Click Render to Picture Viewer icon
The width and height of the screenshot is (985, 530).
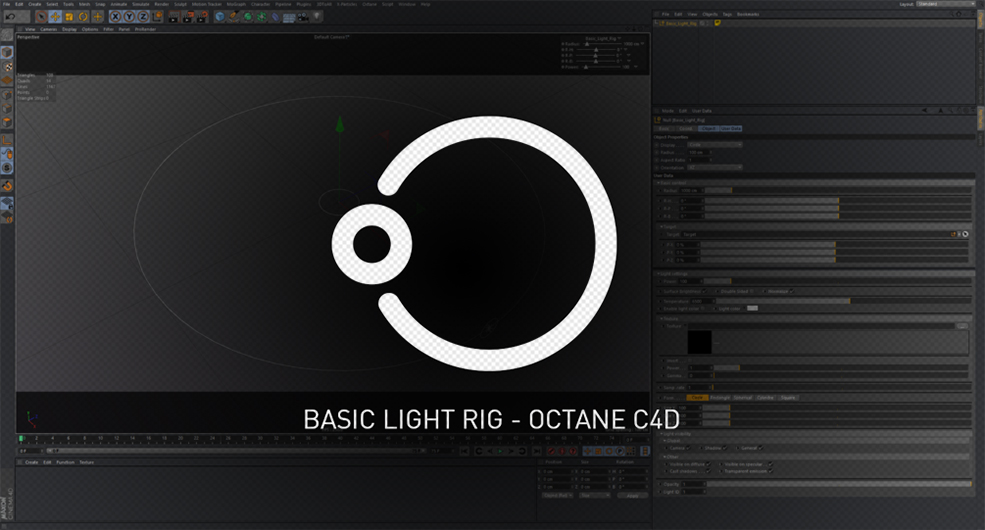188,17
